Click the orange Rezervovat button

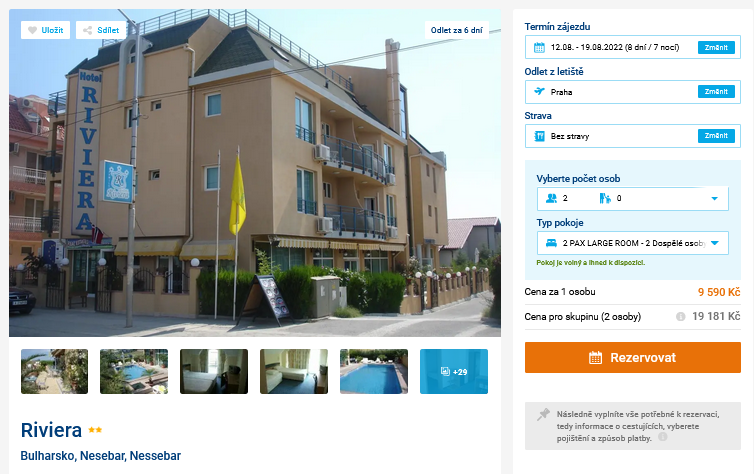[632, 357]
